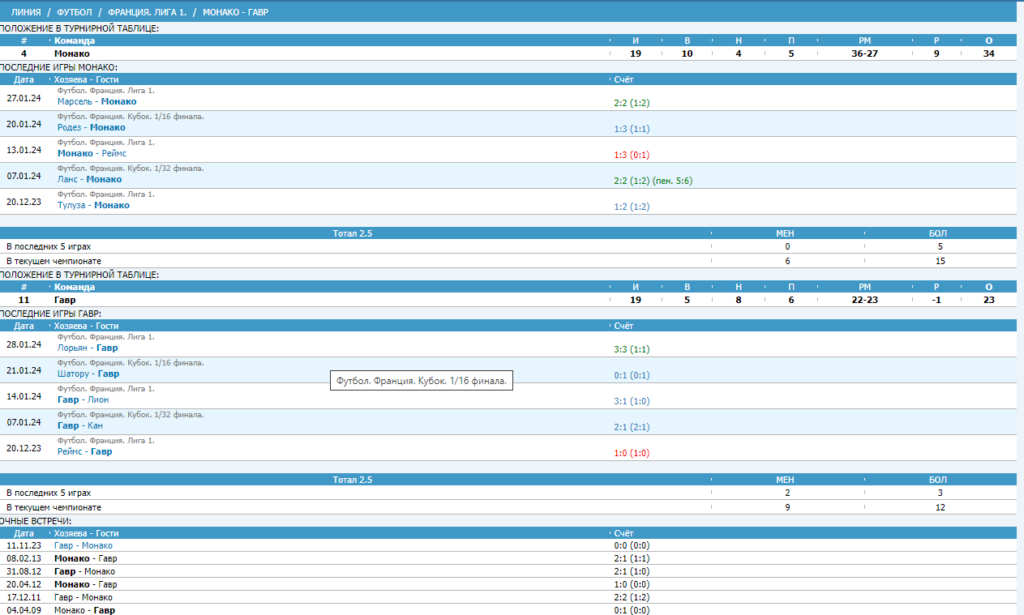Open the Лорьян - Гавр match
Viewport: 1024px width, 615px height.
pos(87,348)
